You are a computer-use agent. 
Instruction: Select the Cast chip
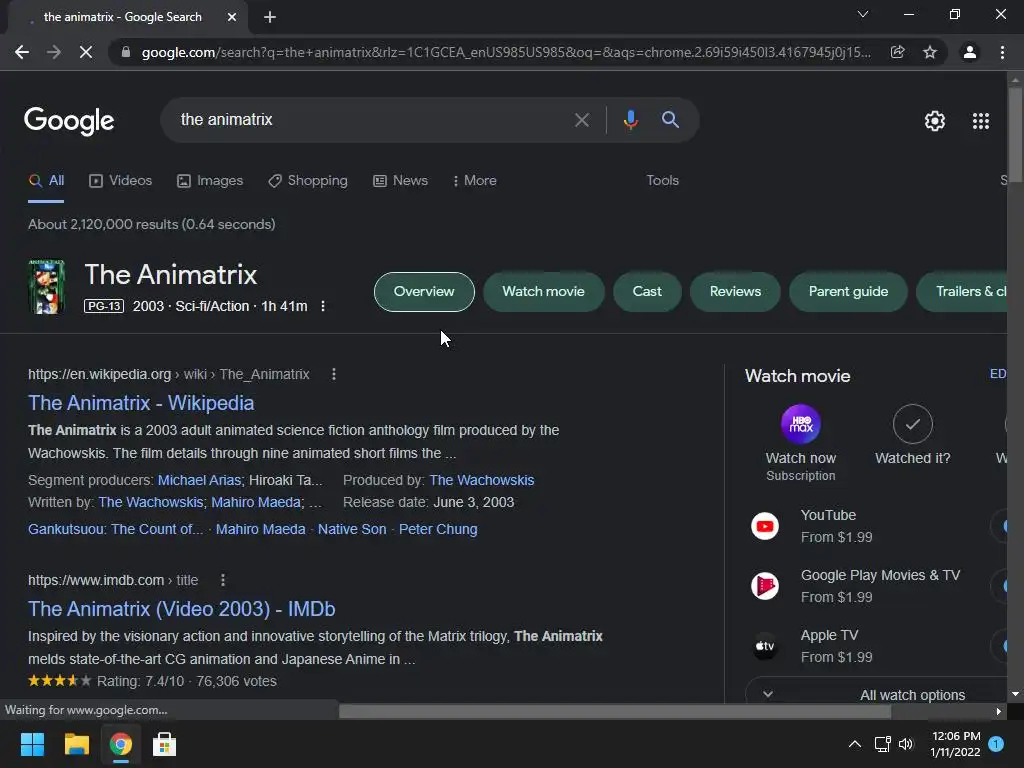(647, 292)
